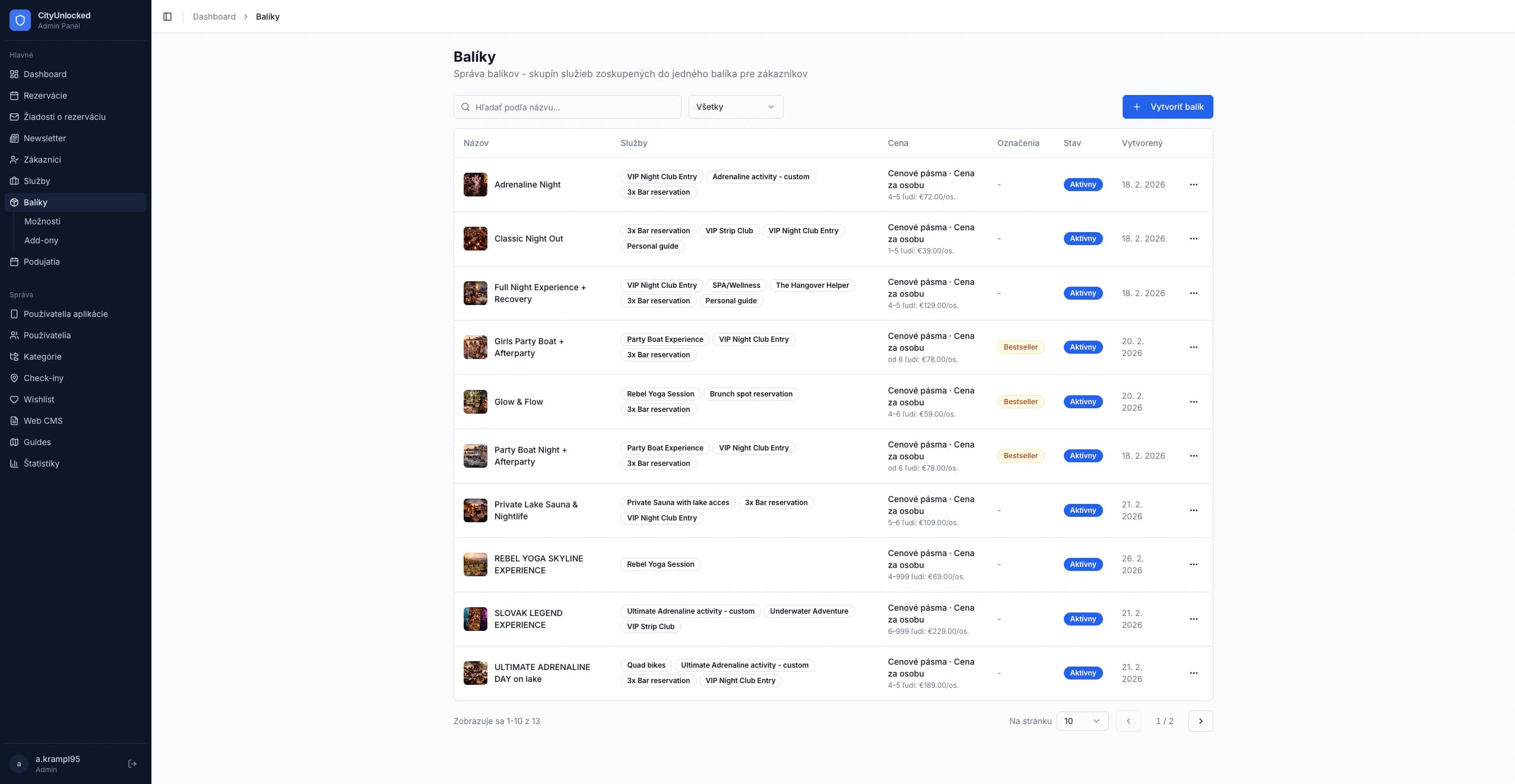Click Dashboard breadcrumb link

click(x=214, y=17)
